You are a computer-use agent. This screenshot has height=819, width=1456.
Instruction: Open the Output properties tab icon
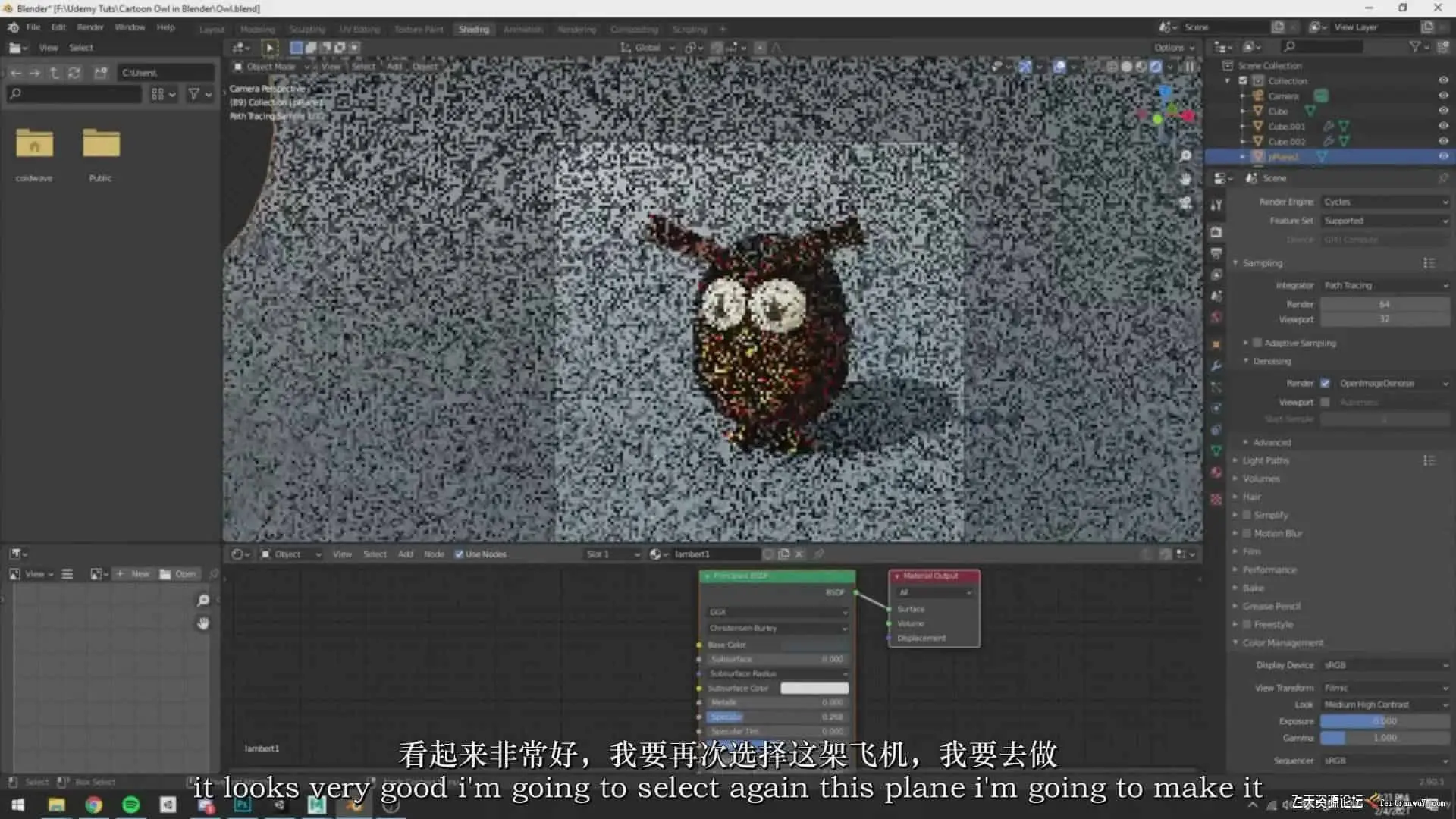click(x=1216, y=253)
